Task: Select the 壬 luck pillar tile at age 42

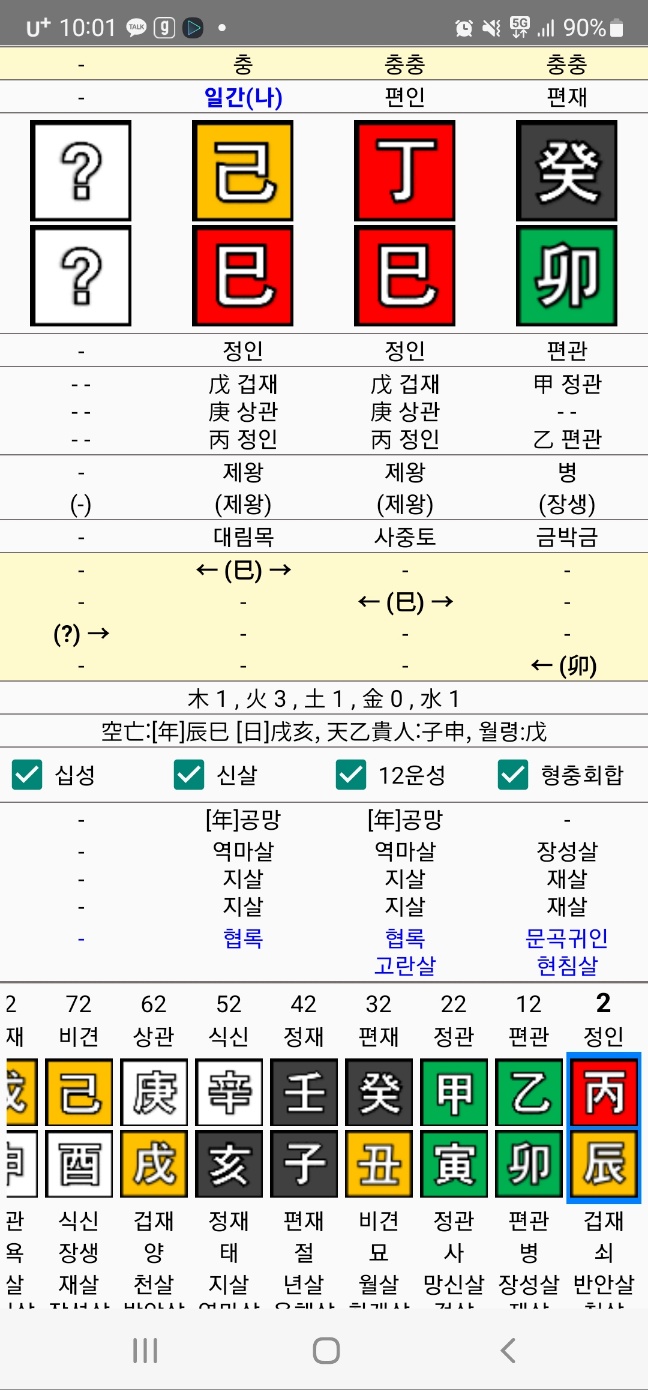Action: [x=304, y=1092]
